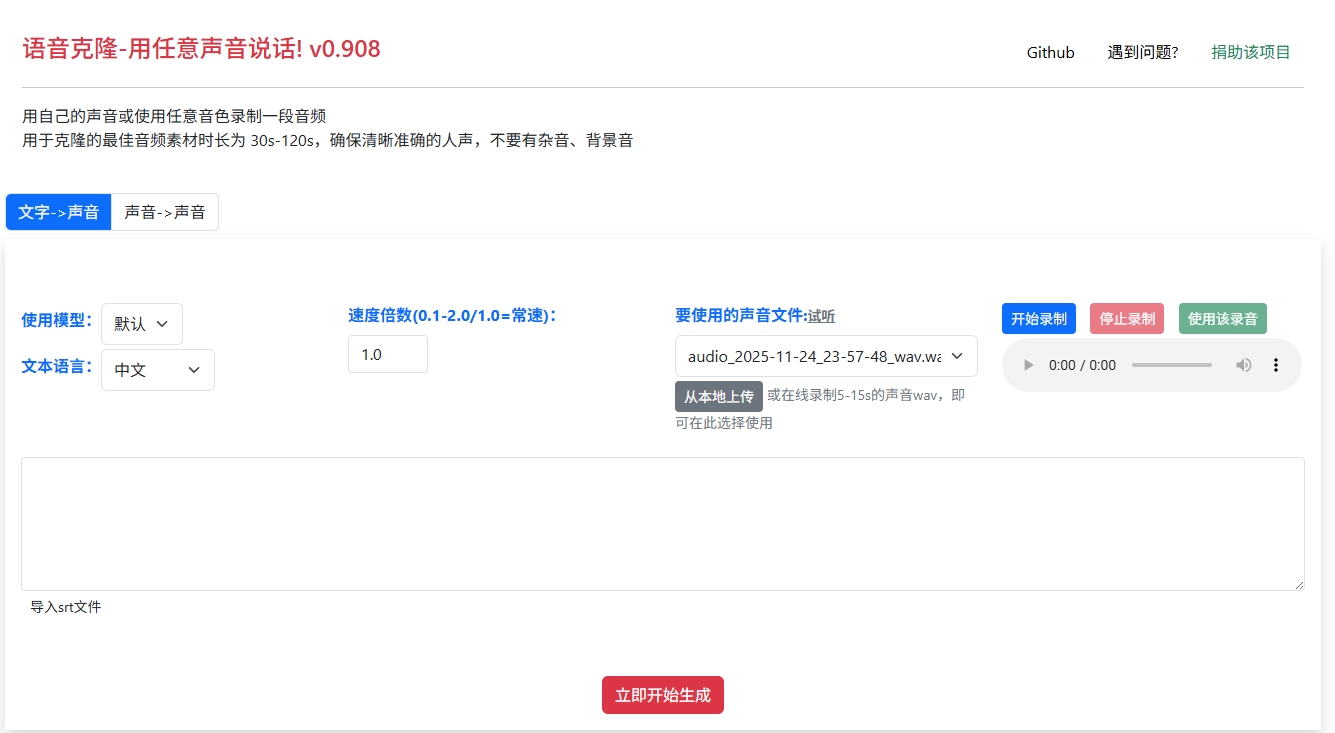Click the speed multiplier input showing 1.0

click(x=387, y=353)
